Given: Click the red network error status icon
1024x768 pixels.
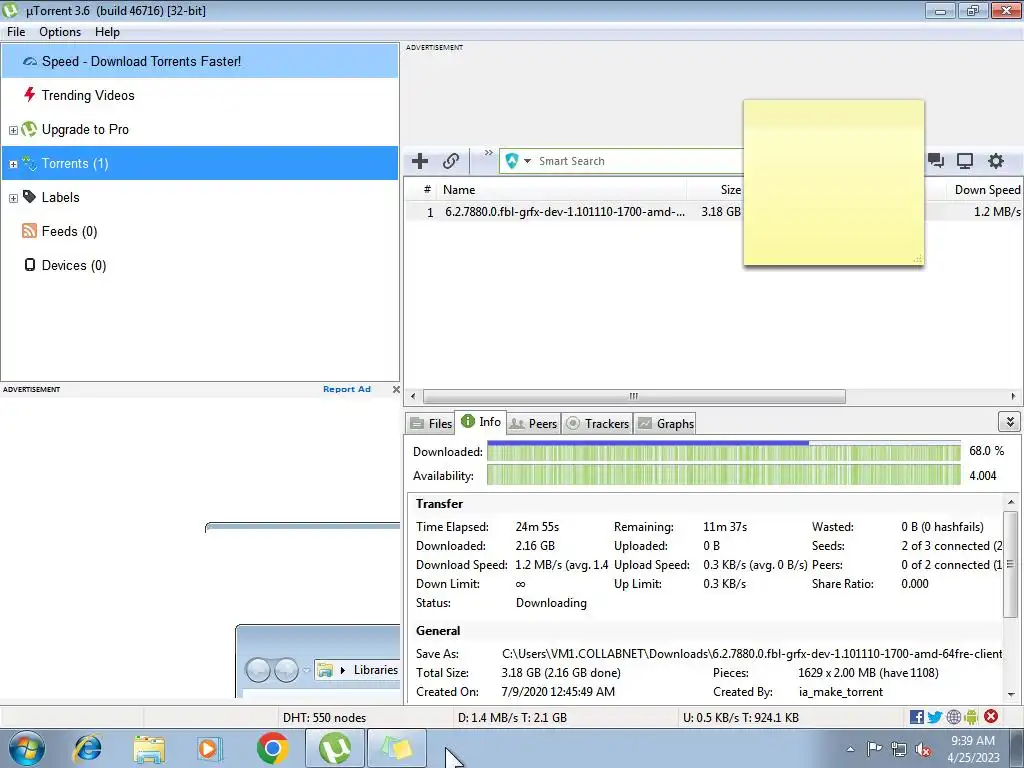Looking at the screenshot, I should pos(991,716).
